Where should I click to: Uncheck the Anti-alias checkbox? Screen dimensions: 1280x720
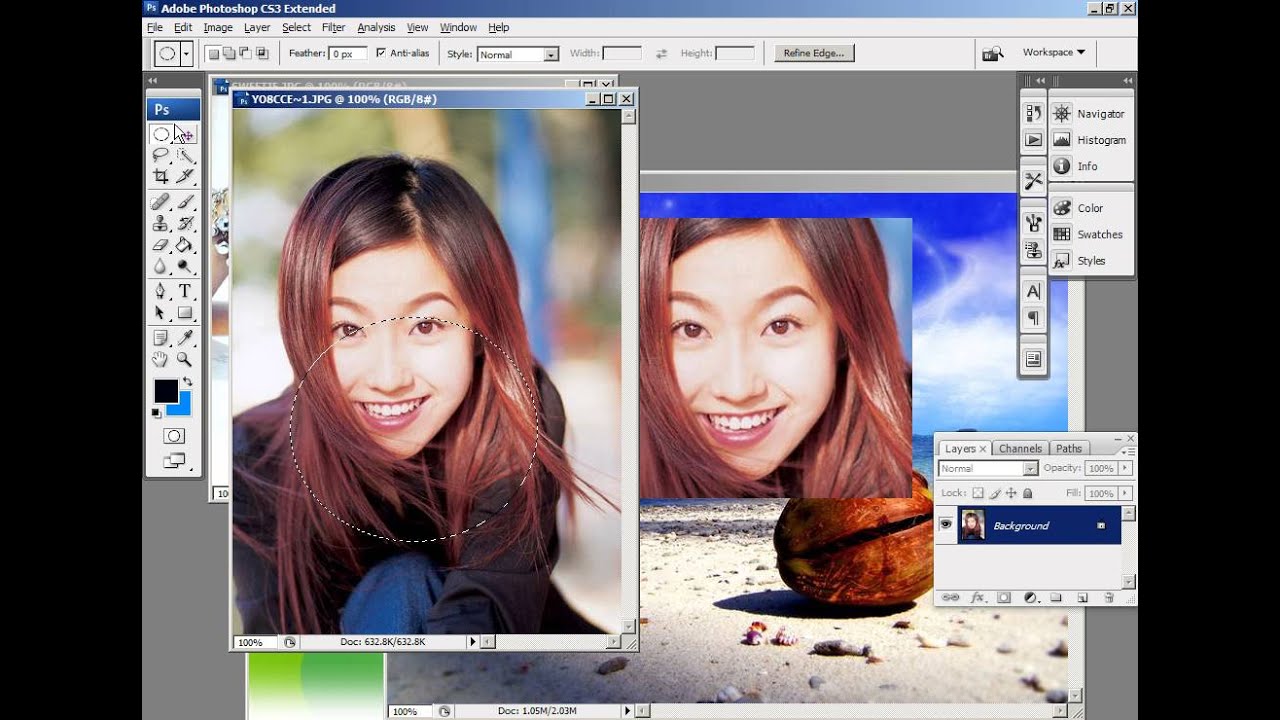pyautogui.click(x=380, y=53)
